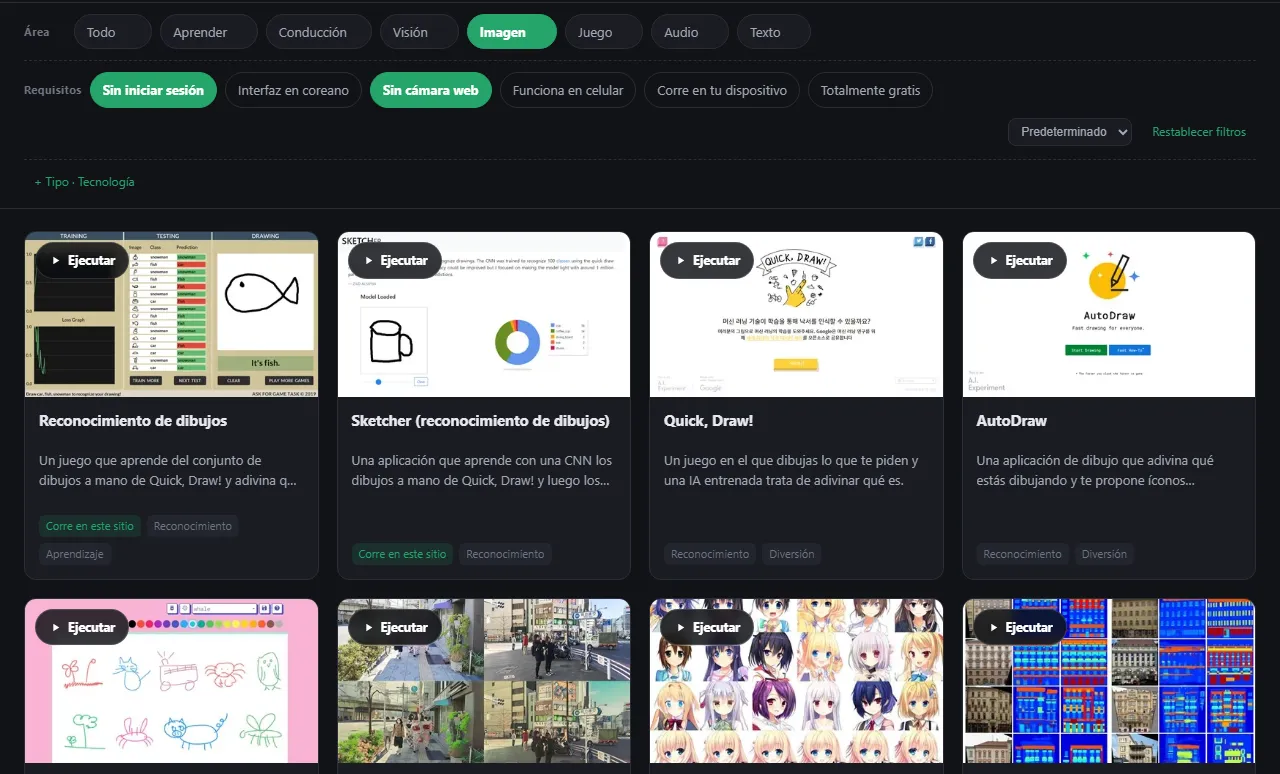This screenshot has width=1280, height=774.
Task: Click Reconocimiento tag on Quick, Draw! card
Action: [x=710, y=554]
